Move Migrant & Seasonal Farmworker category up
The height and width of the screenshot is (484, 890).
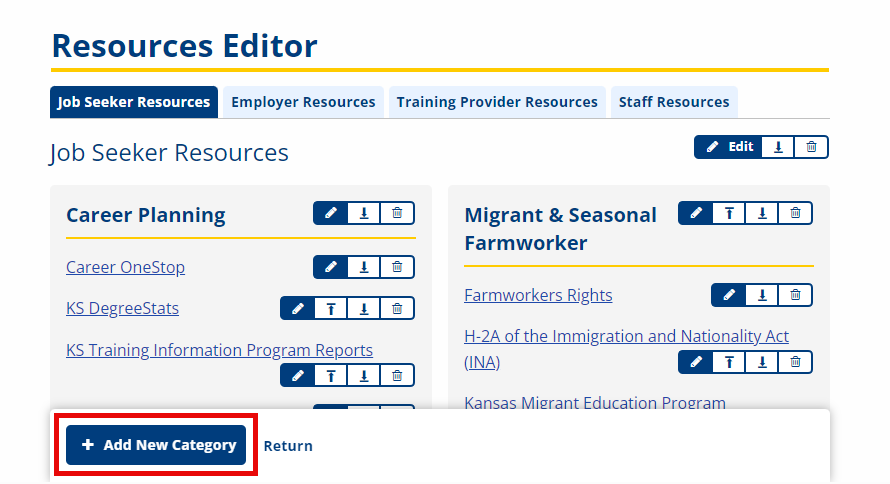[729, 213]
